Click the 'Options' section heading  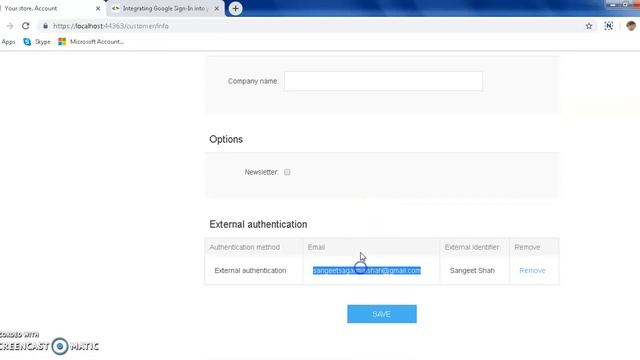(226, 139)
